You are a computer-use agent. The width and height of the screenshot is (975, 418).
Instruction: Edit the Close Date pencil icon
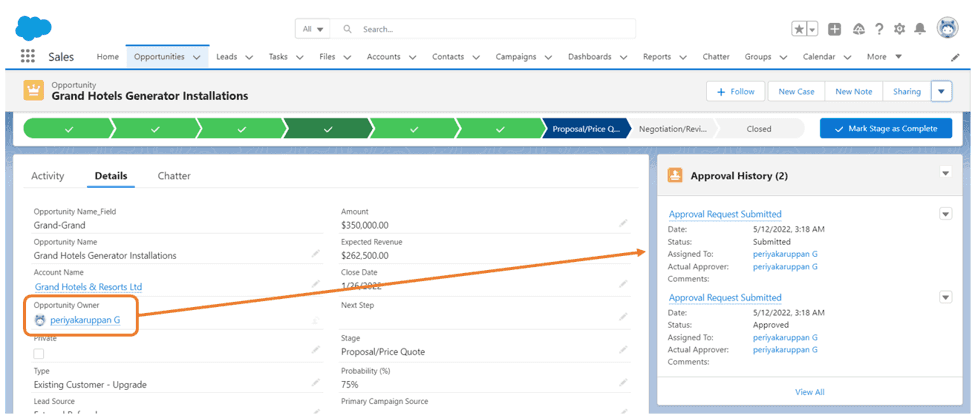pos(623,284)
